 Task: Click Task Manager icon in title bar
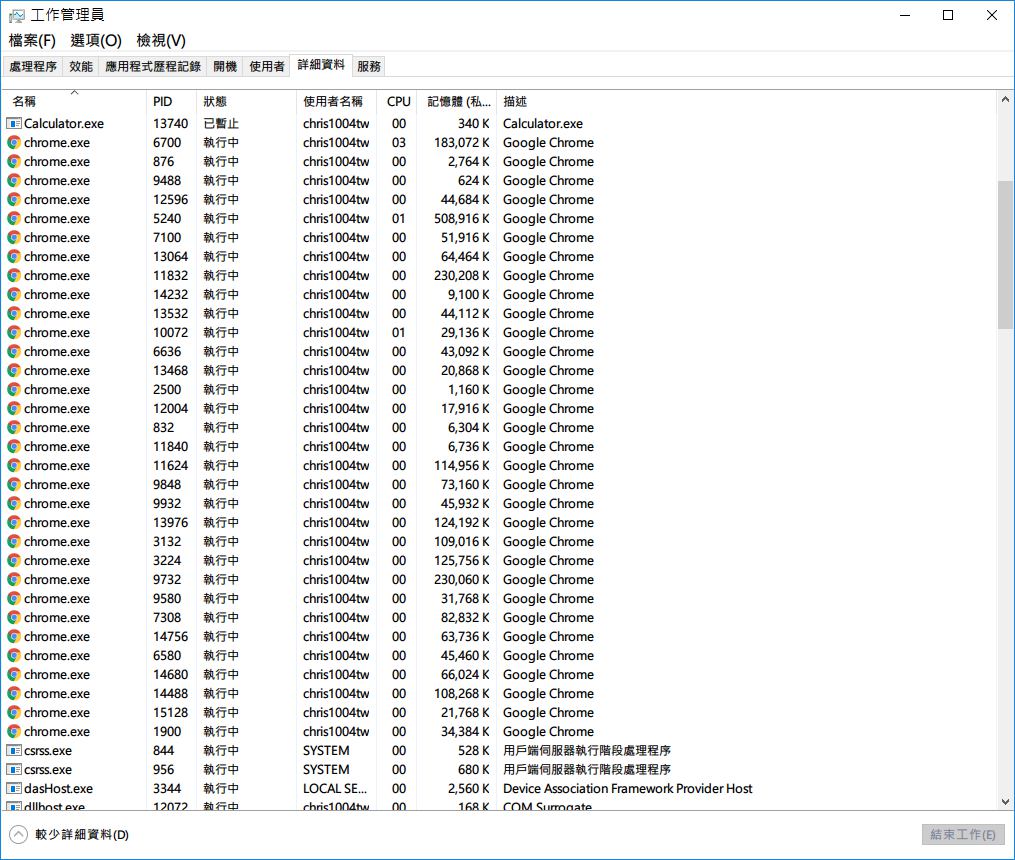click(16, 15)
